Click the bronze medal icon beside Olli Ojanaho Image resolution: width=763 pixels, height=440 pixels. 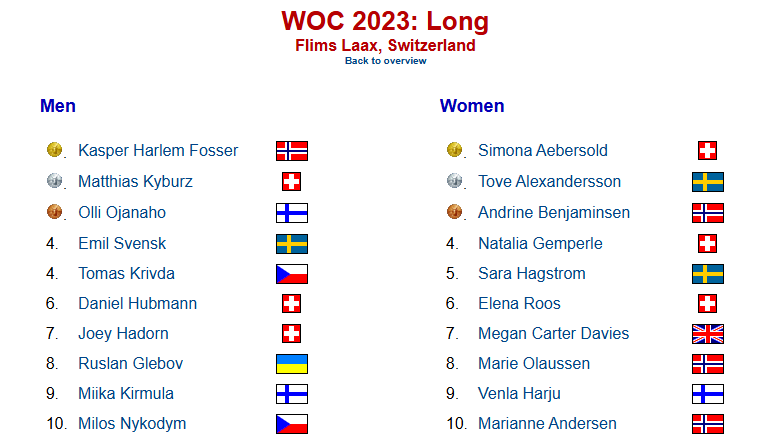pos(54,212)
